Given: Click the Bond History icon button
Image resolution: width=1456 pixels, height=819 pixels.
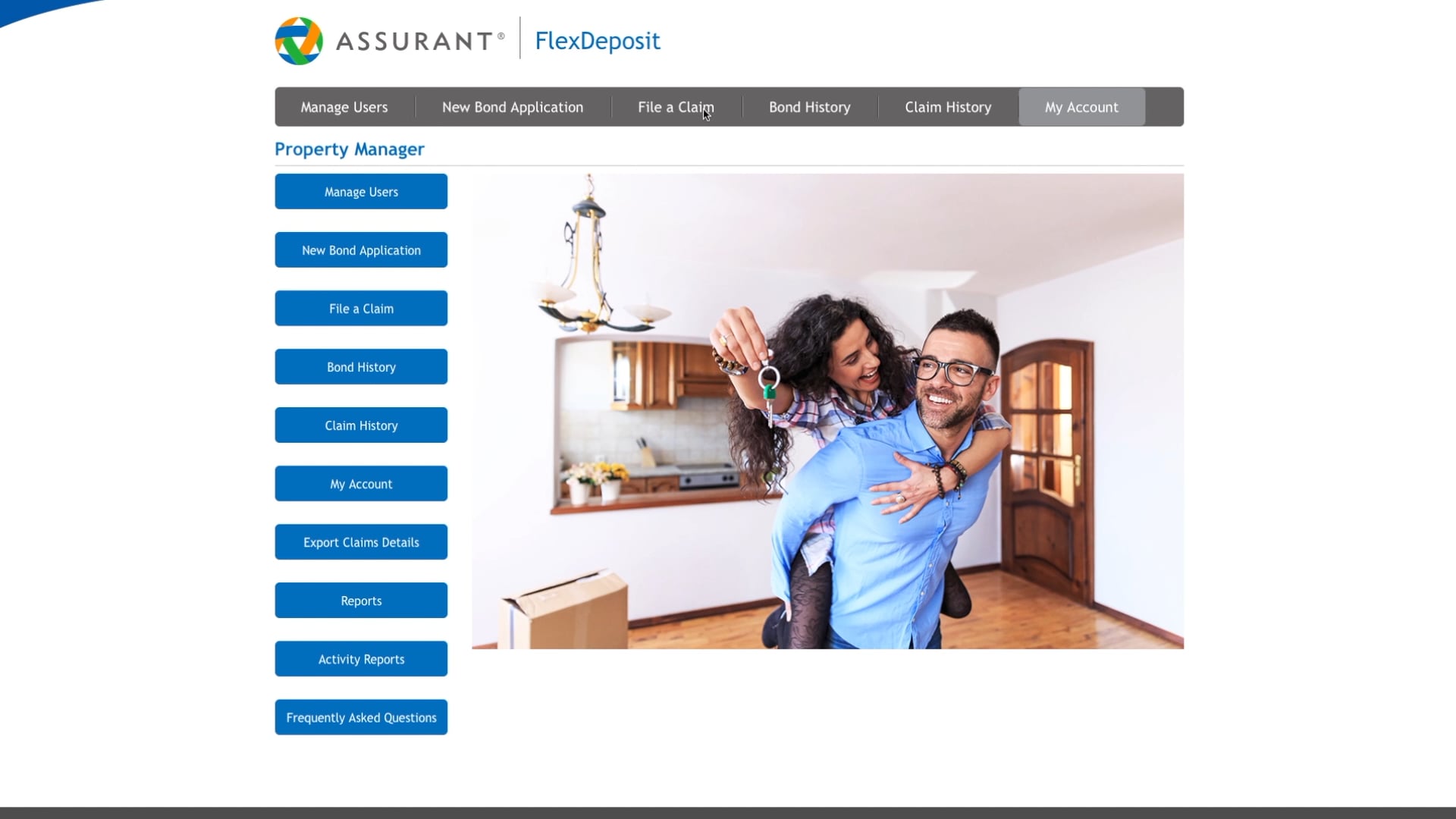Looking at the screenshot, I should [361, 366].
